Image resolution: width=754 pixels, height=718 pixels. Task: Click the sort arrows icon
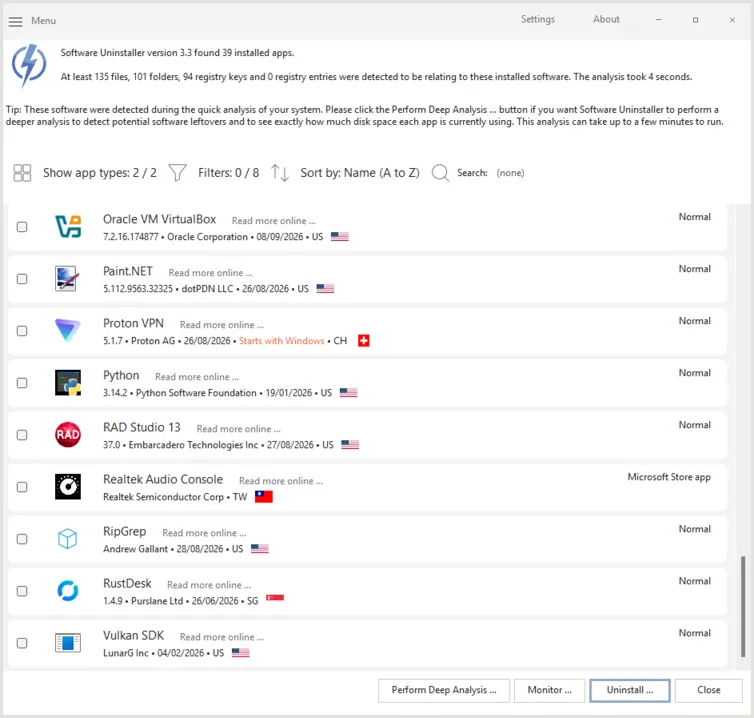(279, 173)
